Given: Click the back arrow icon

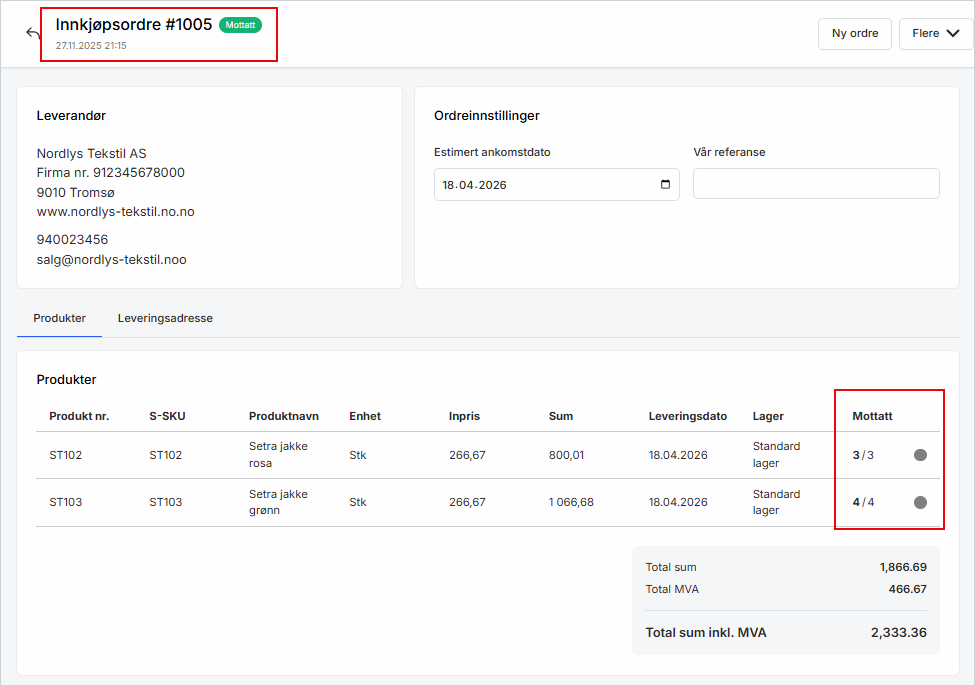Looking at the screenshot, I should (33, 33).
